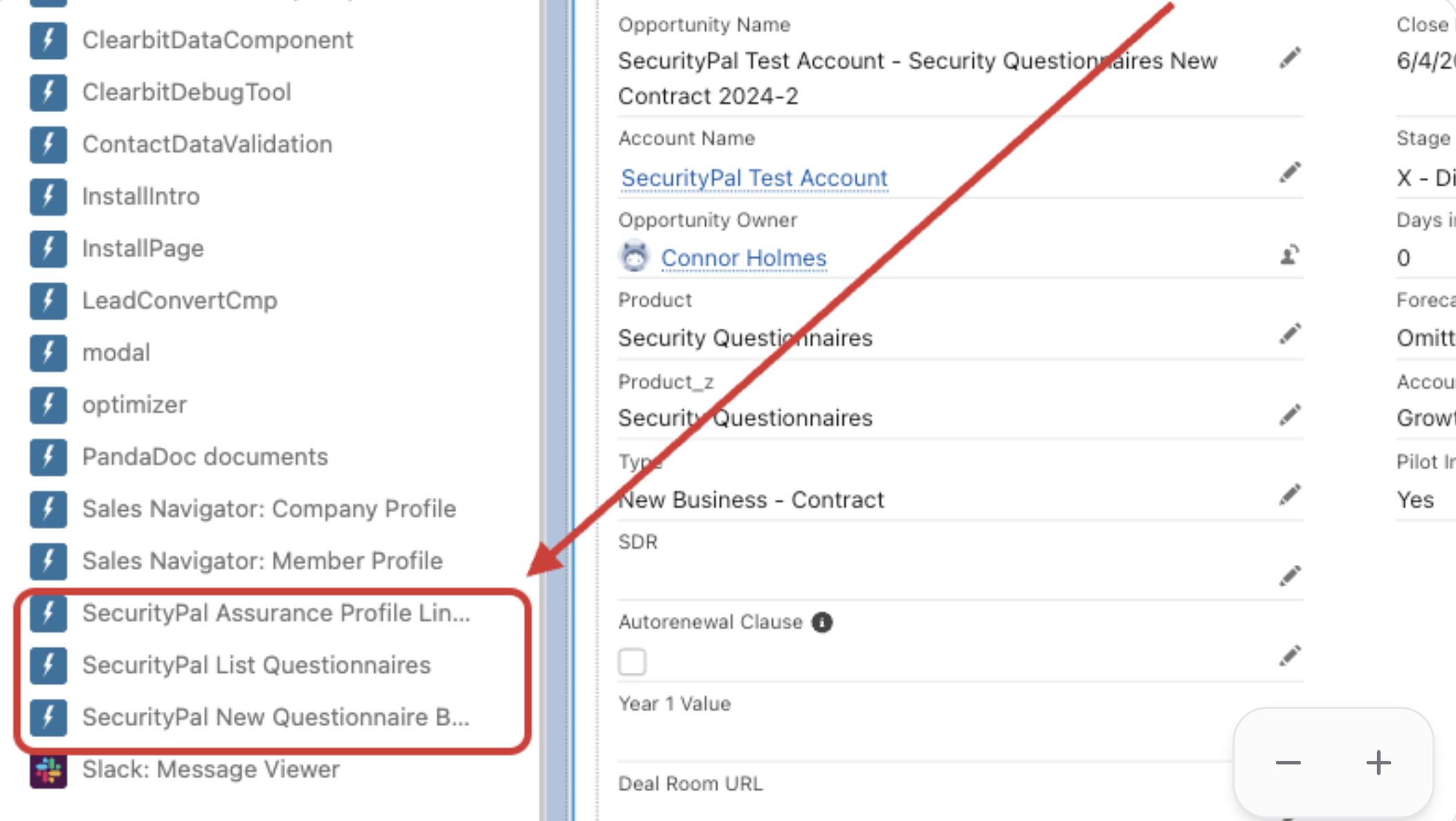The width and height of the screenshot is (1456, 821).
Task: Zoom in with the plus button
Action: pos(1378,763)
